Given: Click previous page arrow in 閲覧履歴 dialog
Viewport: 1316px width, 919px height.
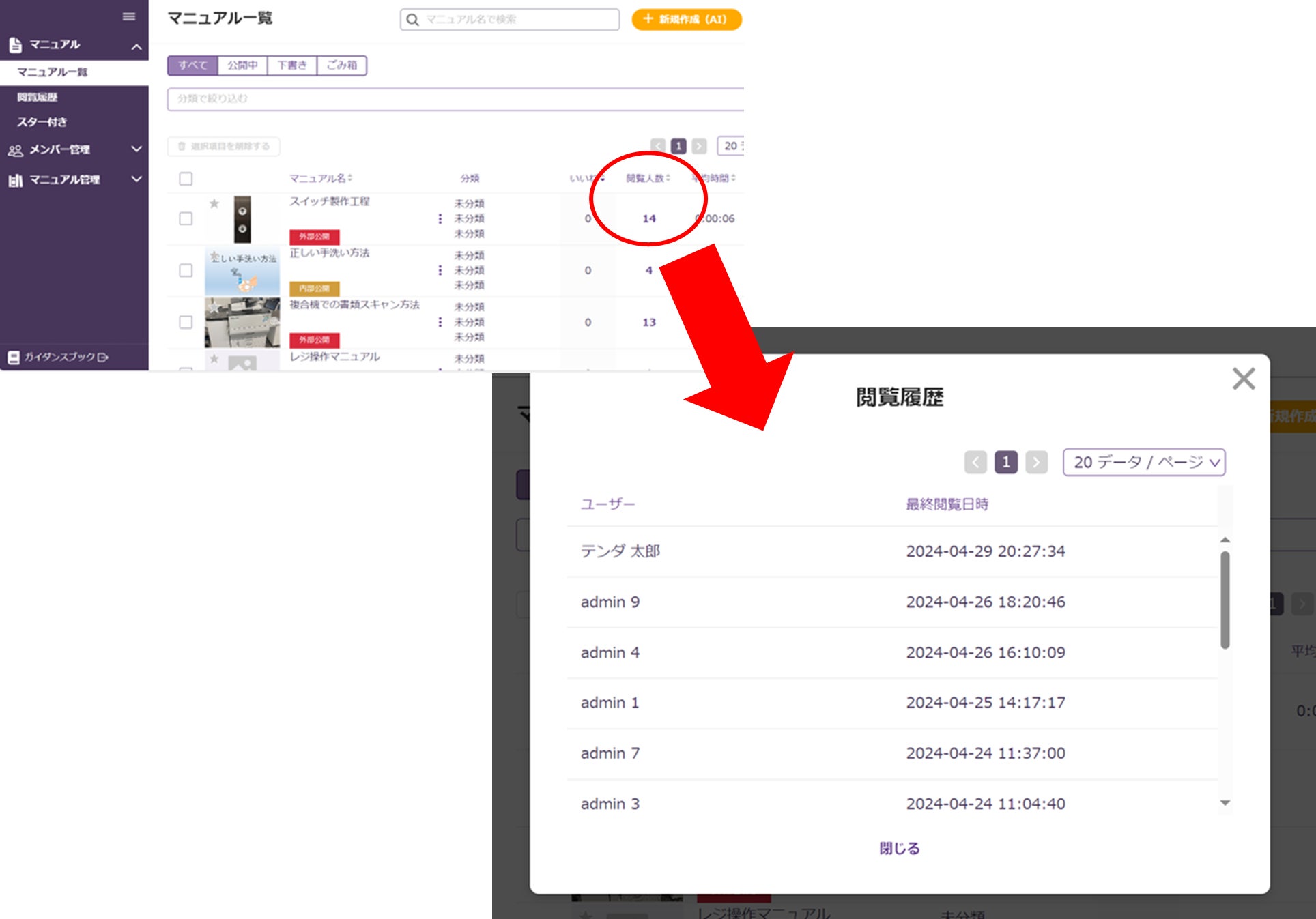Looking at the screenshot, I should click(975, 463).
